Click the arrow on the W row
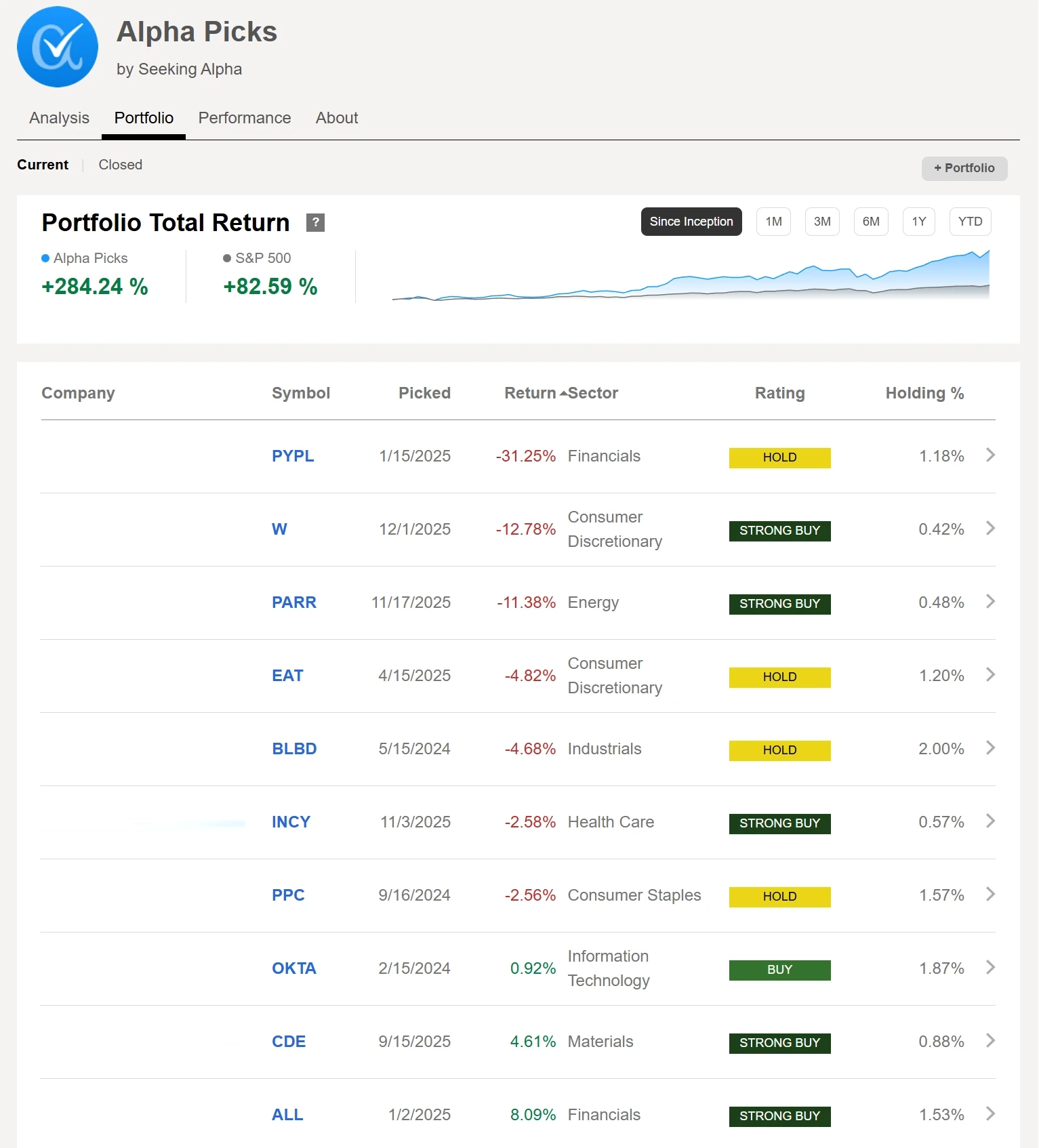This screenshot has width=1039, height=1148. click(990, 529)
